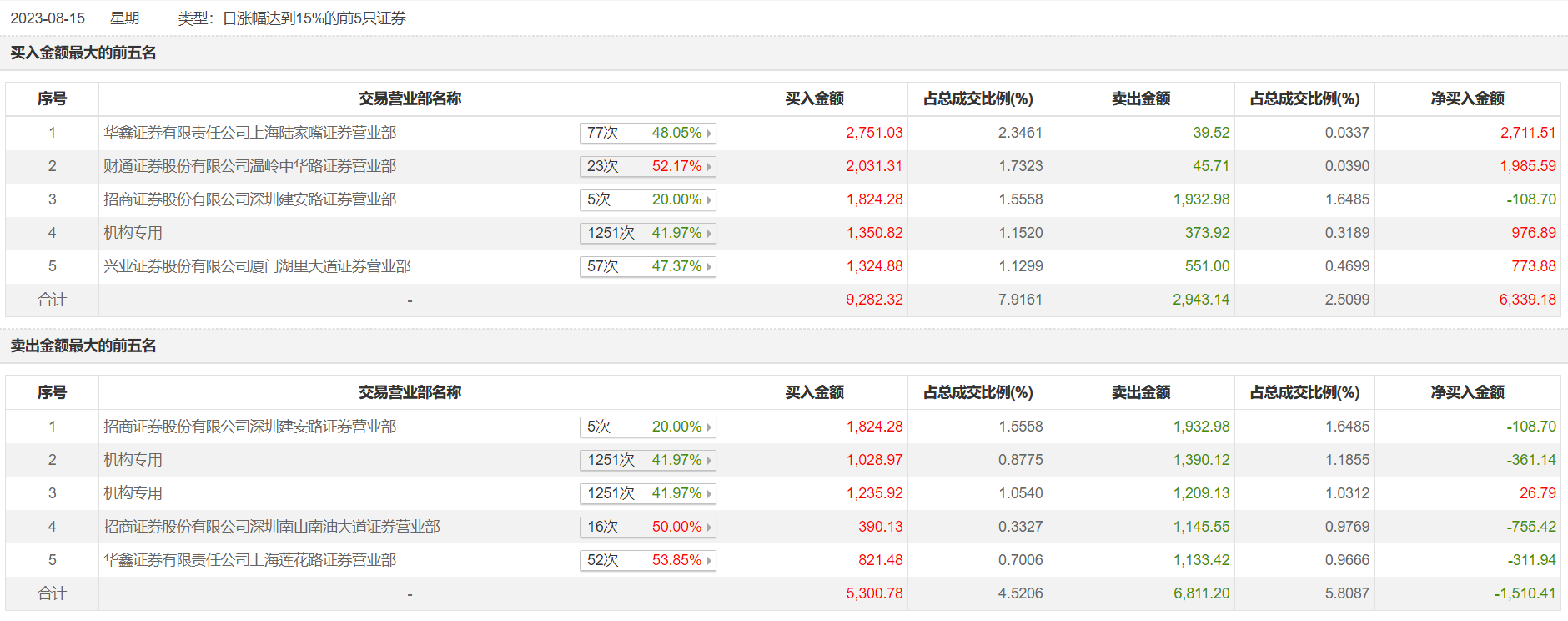The width and height of the screenshot is (1568, 621).
Task: Click the sell amount 1,145.55 cell
Action: (1201, 527)
